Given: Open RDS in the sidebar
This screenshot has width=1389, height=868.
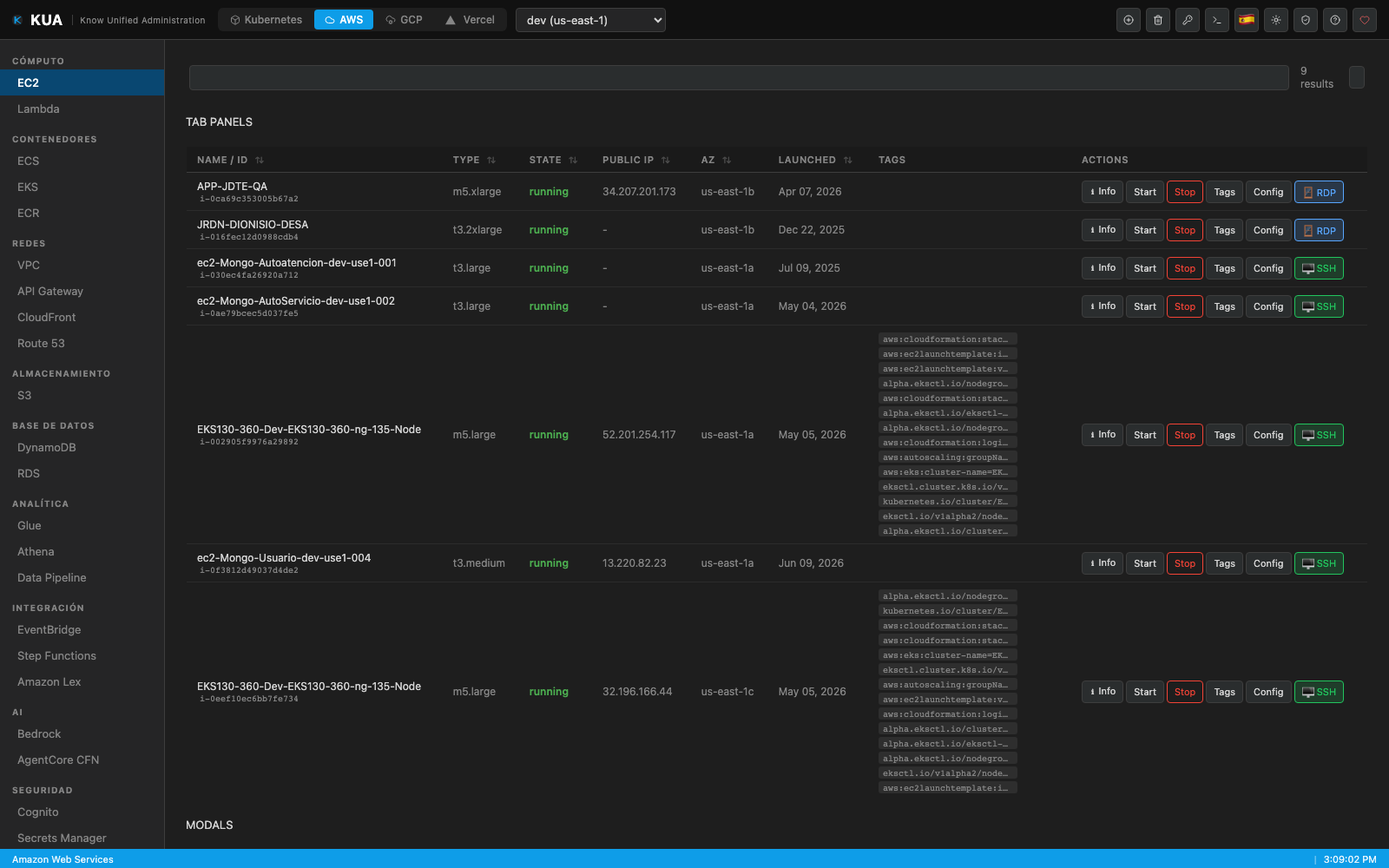Looking at the screenshot, I should click(82, 473).
